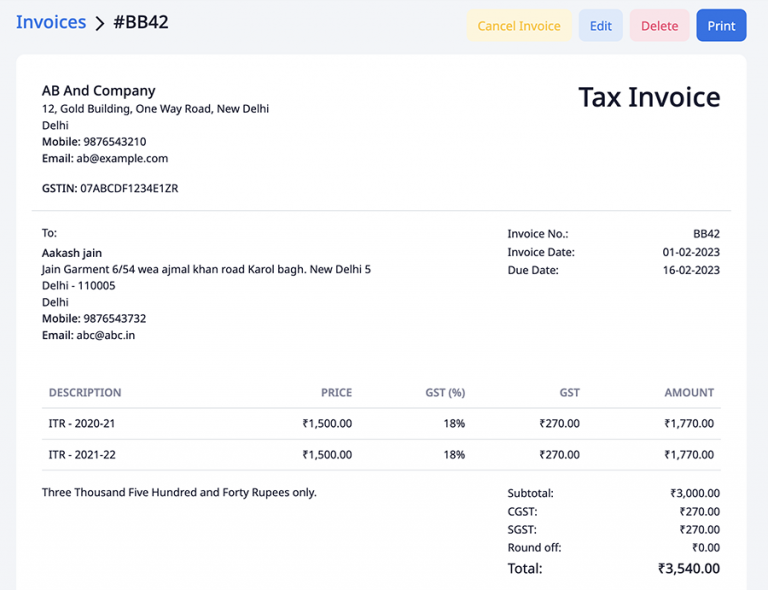
Task: Click the AB And Company name
Action: tap(99, 91)
